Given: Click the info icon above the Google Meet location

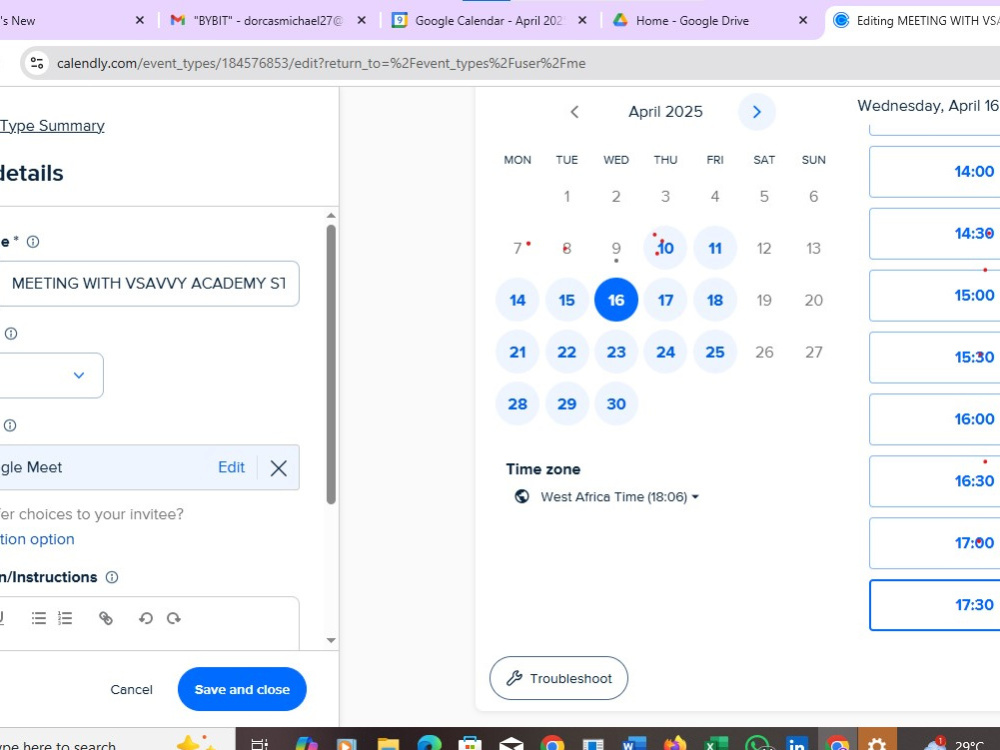Looking at the screenshot, I should [10, 425].
